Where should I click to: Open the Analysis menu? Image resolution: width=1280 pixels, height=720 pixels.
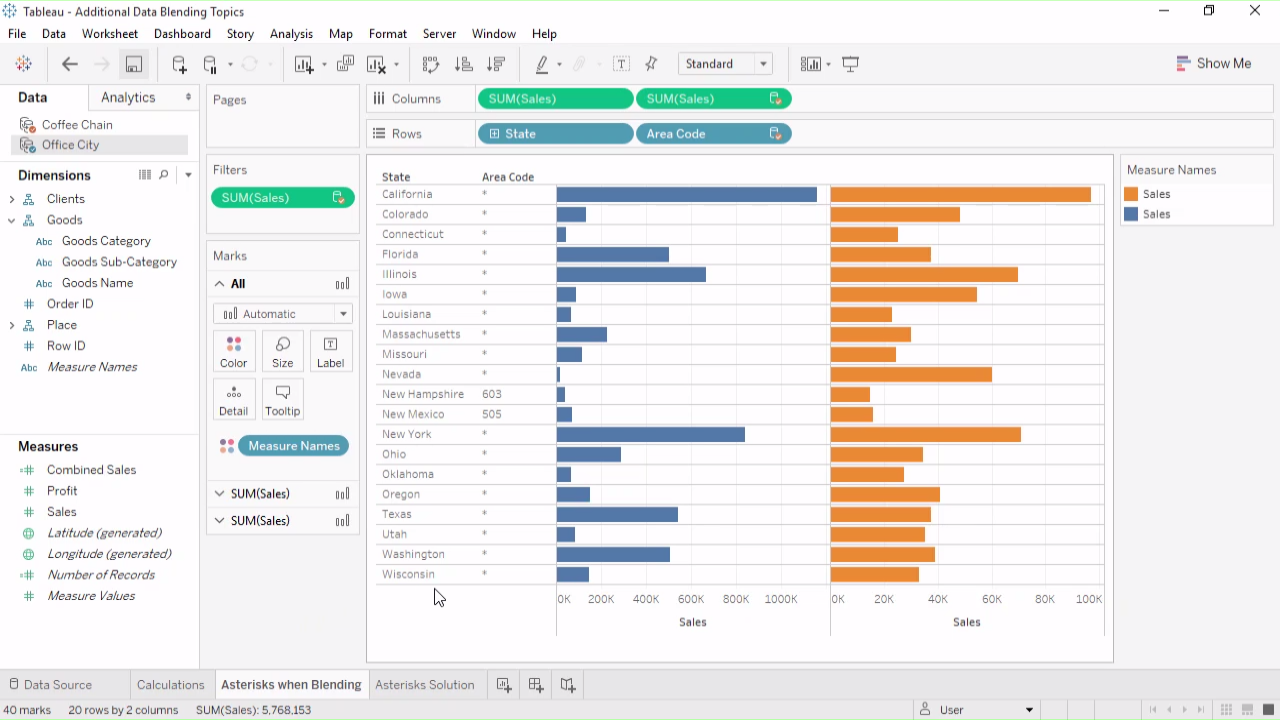[291, 34]
